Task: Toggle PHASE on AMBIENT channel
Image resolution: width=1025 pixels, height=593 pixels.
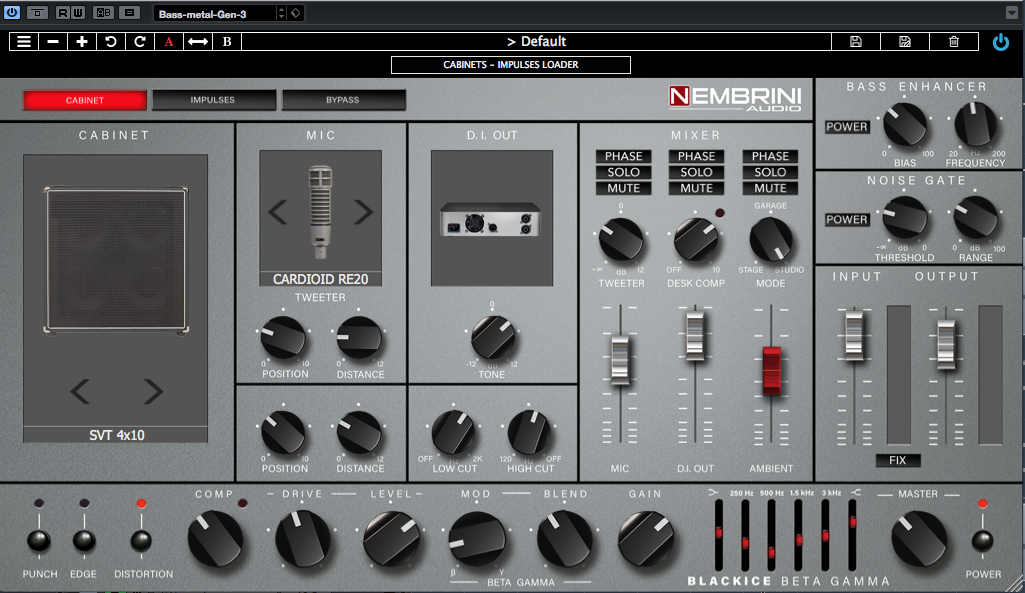Action: (x=769, y=156)
